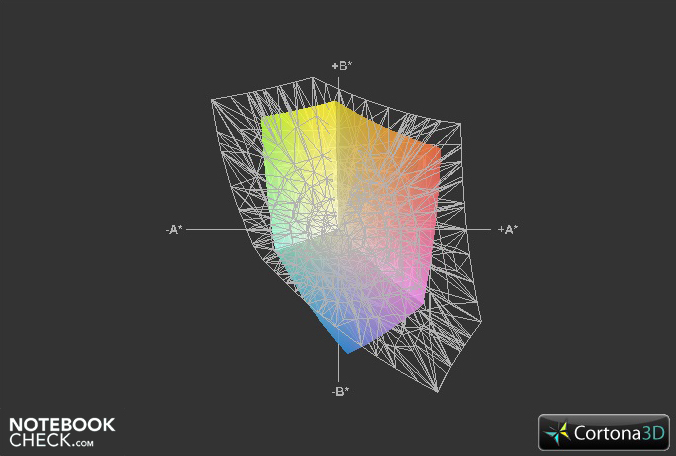676x456 pixels.
Task: Click the +A* axis label
Action: [x=508, y=230]
